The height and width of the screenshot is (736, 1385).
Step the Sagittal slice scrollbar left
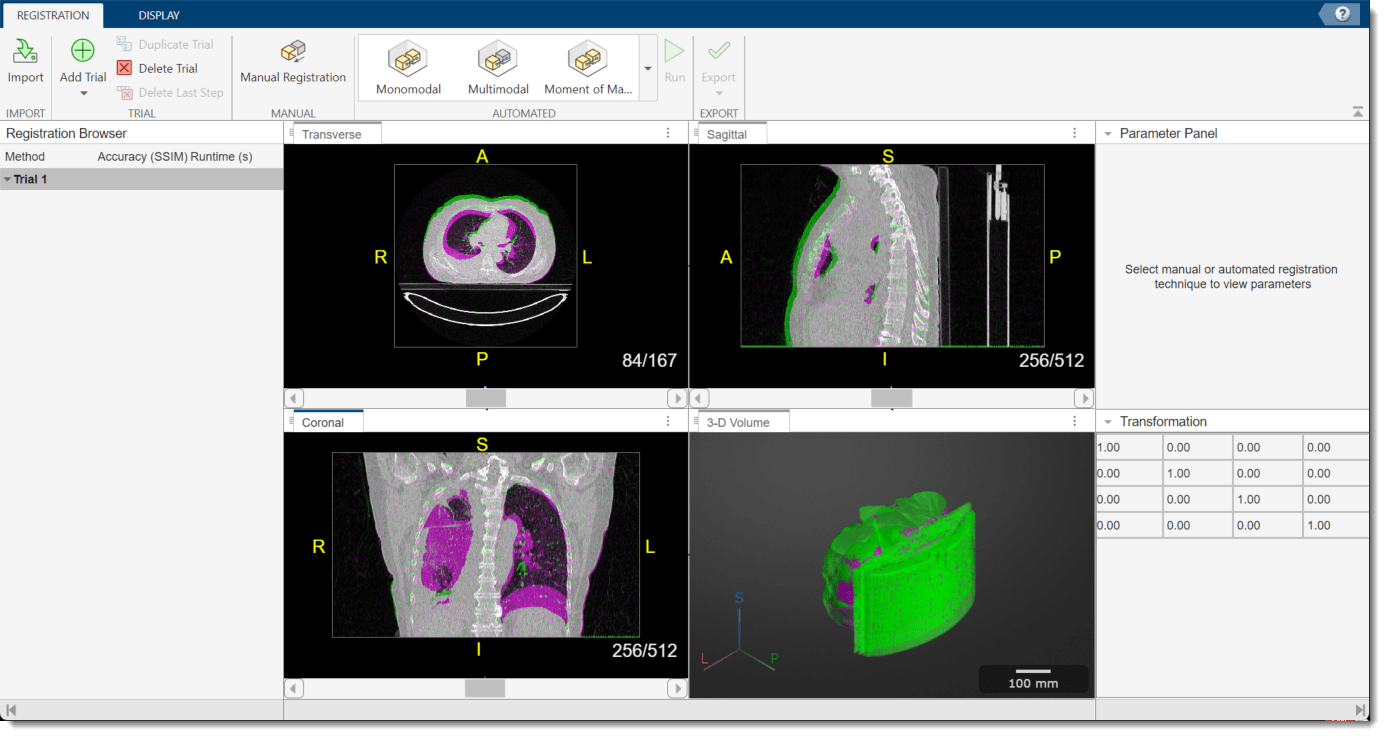pos(701,398)
